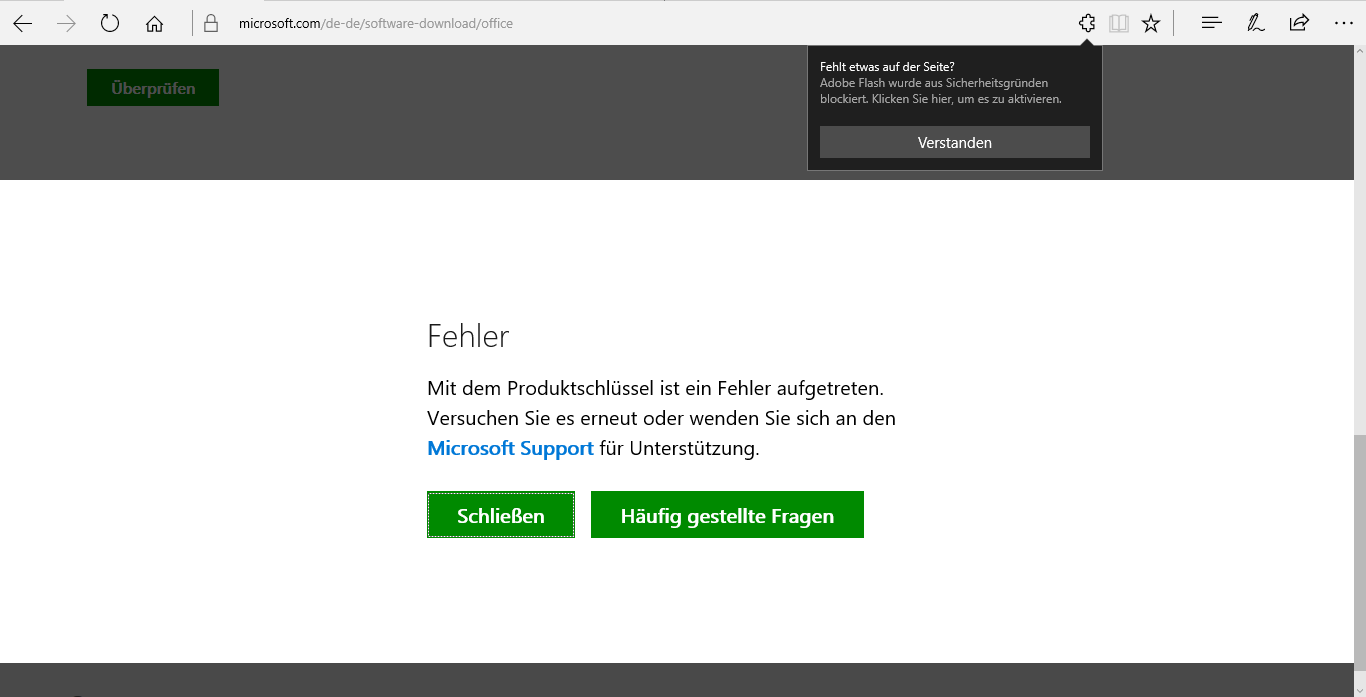Image resolution: width=1366 pixels, height=697 pixels.
Task: Go back to the previous page
Action: coord(22,23)
